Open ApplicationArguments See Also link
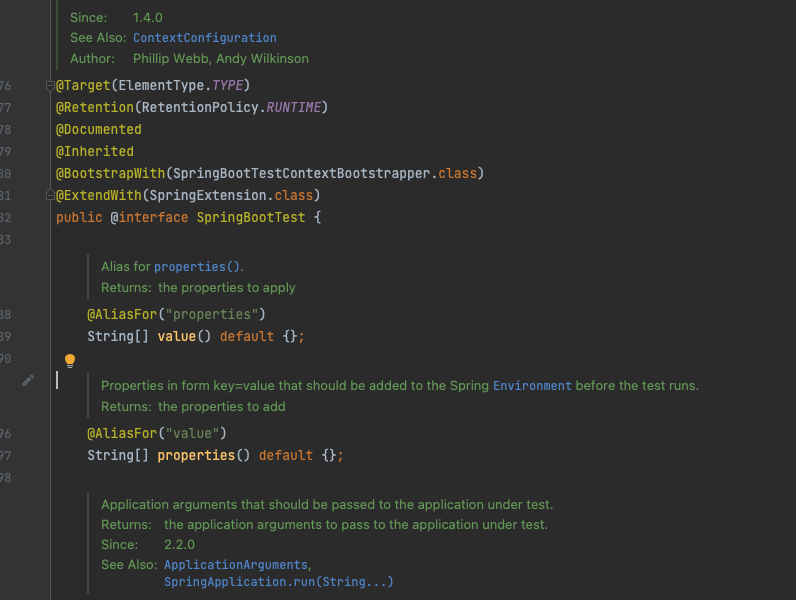The height and width of the screenshot is (600, 796). pos(236,565)
